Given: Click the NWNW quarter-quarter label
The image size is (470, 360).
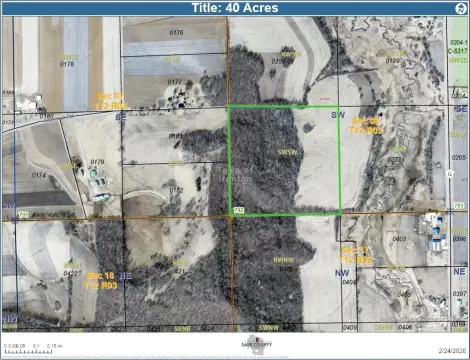Looking at the screenshot, I should tap(284, 260).
